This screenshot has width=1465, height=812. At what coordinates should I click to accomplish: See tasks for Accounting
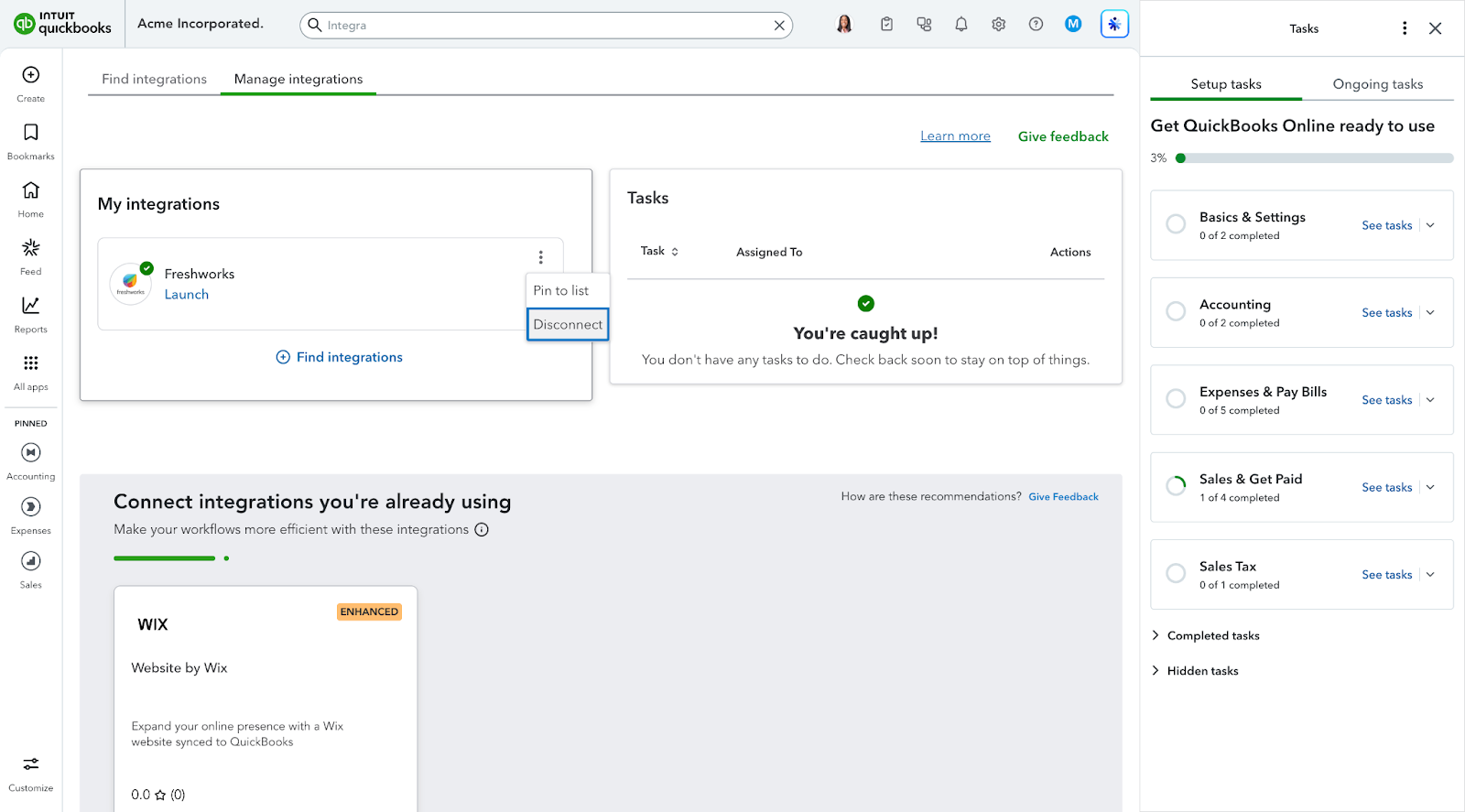tap(1386, 312)
